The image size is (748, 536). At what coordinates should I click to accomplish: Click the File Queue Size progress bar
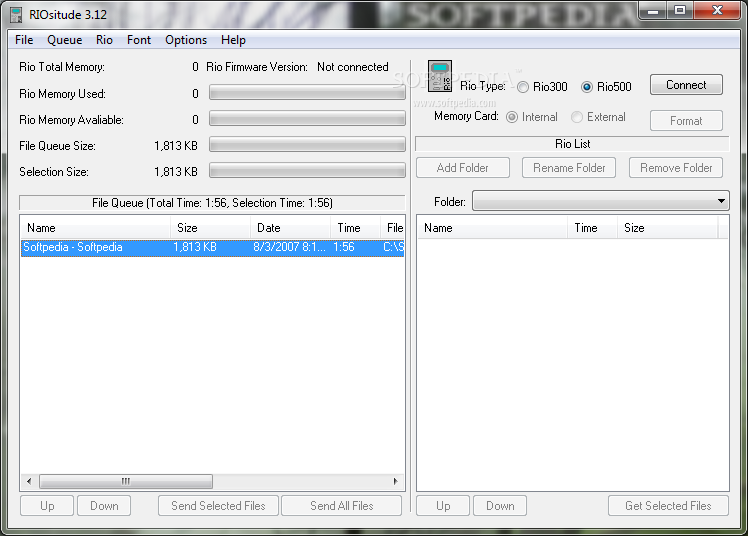coord(307,144)
